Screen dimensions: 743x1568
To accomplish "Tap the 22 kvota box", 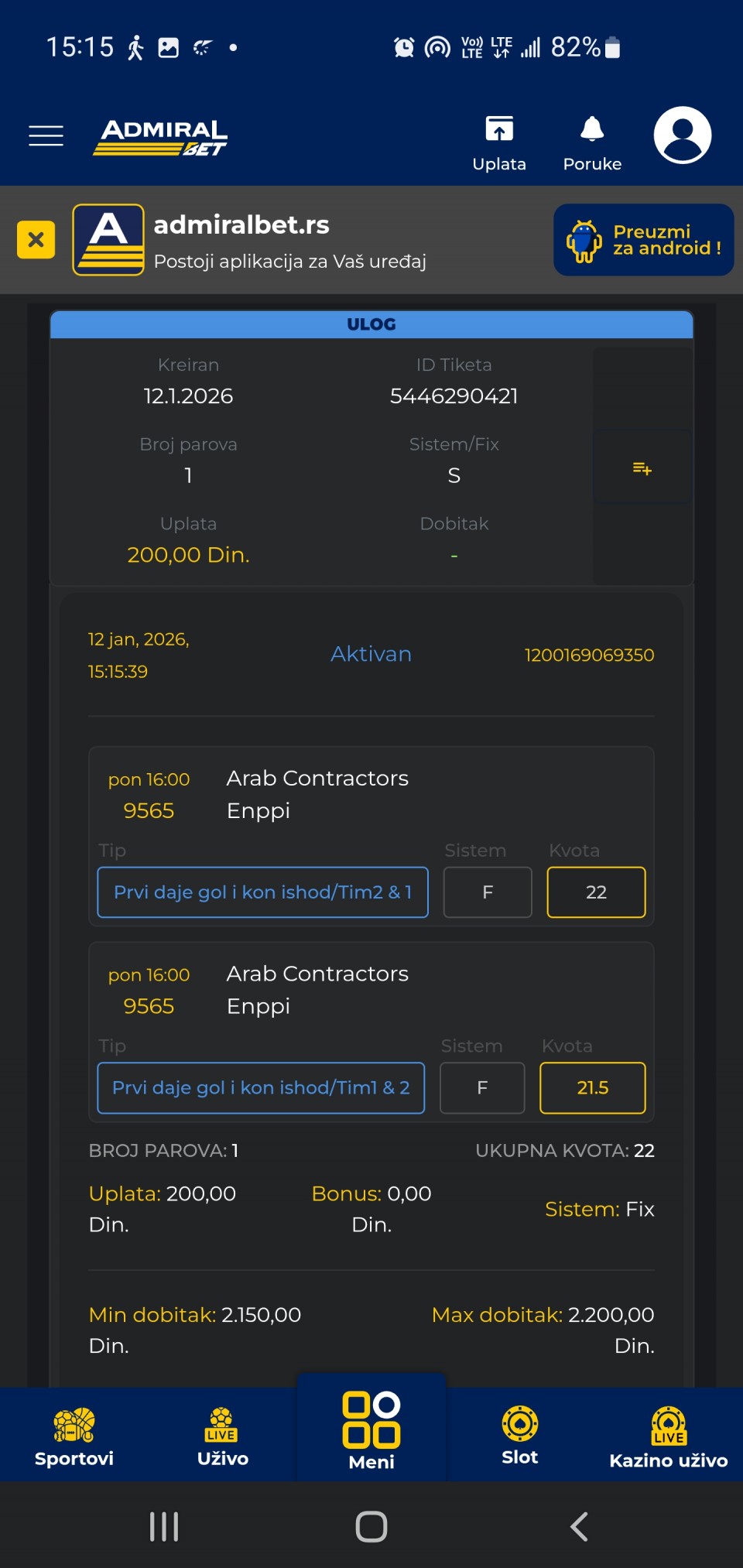I will tap(596, 892).
